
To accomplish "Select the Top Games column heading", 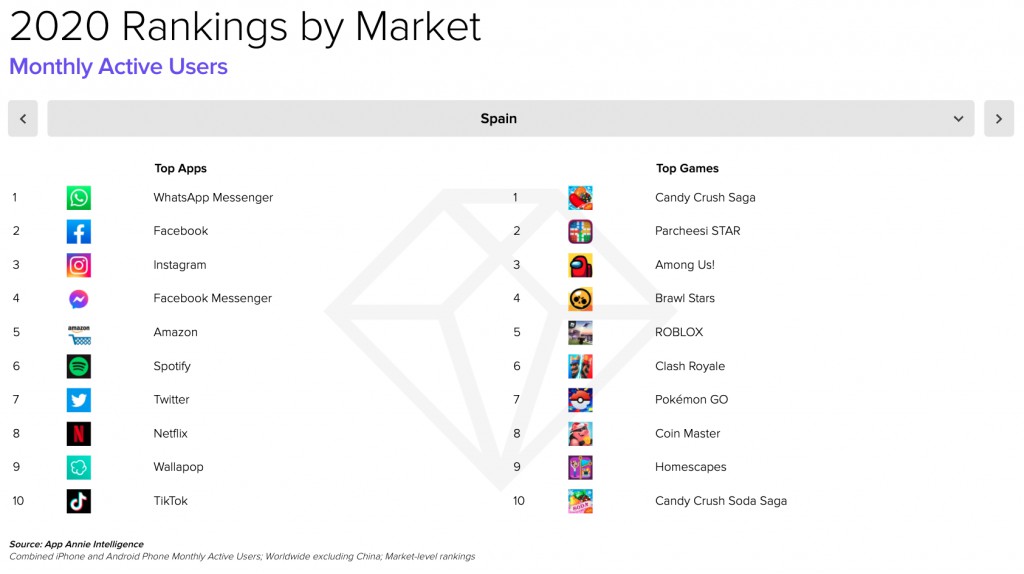I will 687,168.
